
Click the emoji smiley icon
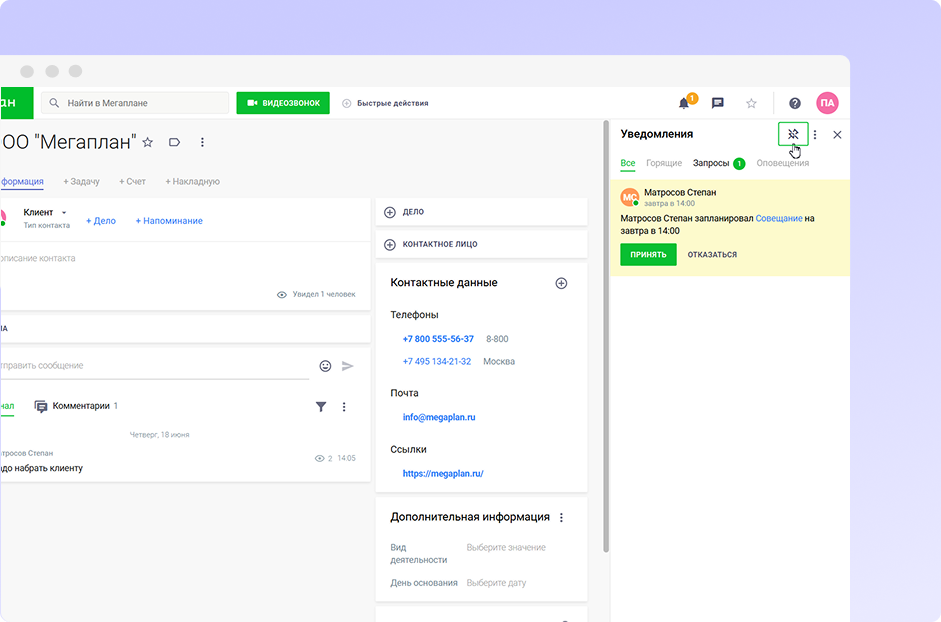point(325,366)
